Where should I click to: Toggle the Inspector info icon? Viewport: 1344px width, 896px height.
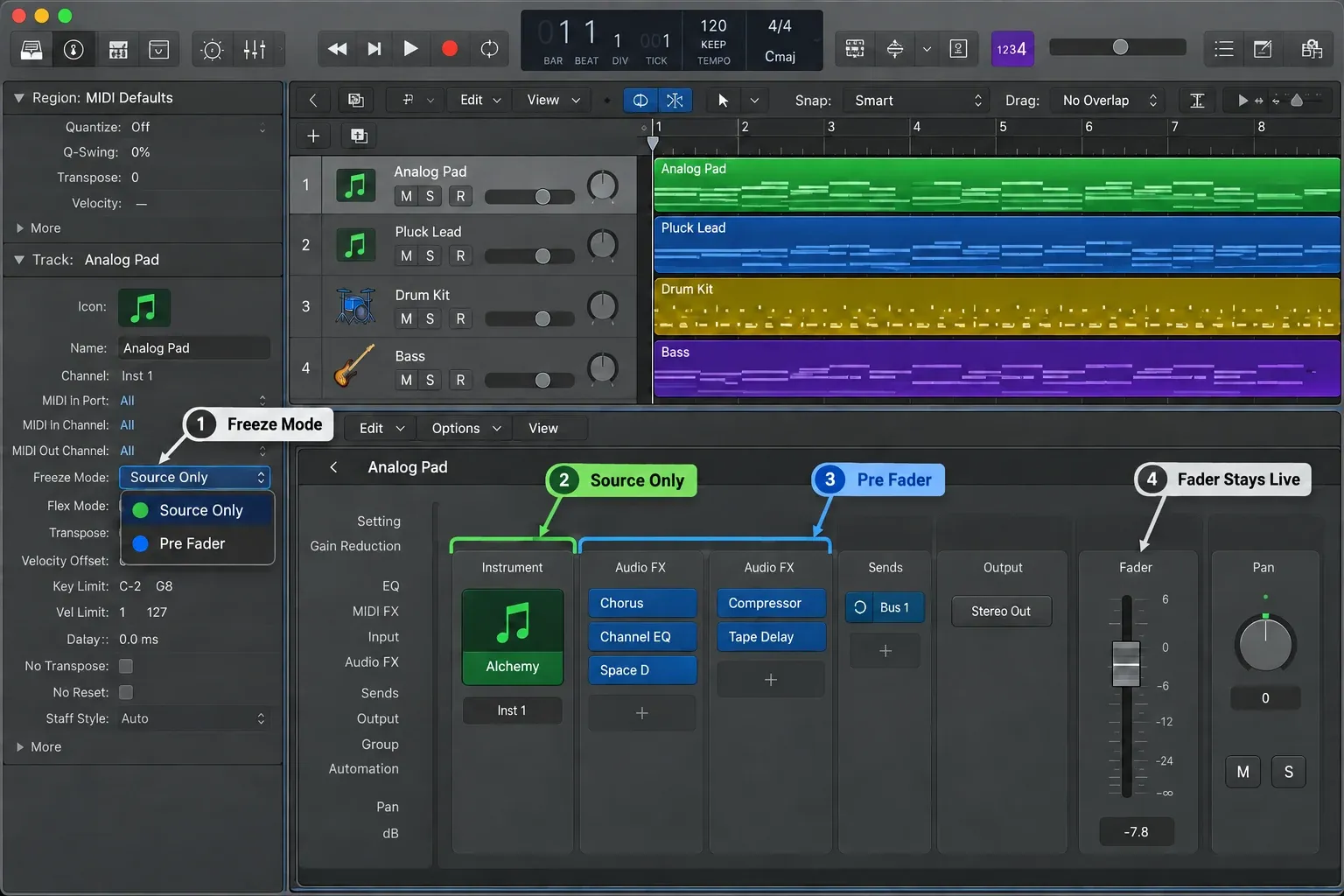point(73,49)
